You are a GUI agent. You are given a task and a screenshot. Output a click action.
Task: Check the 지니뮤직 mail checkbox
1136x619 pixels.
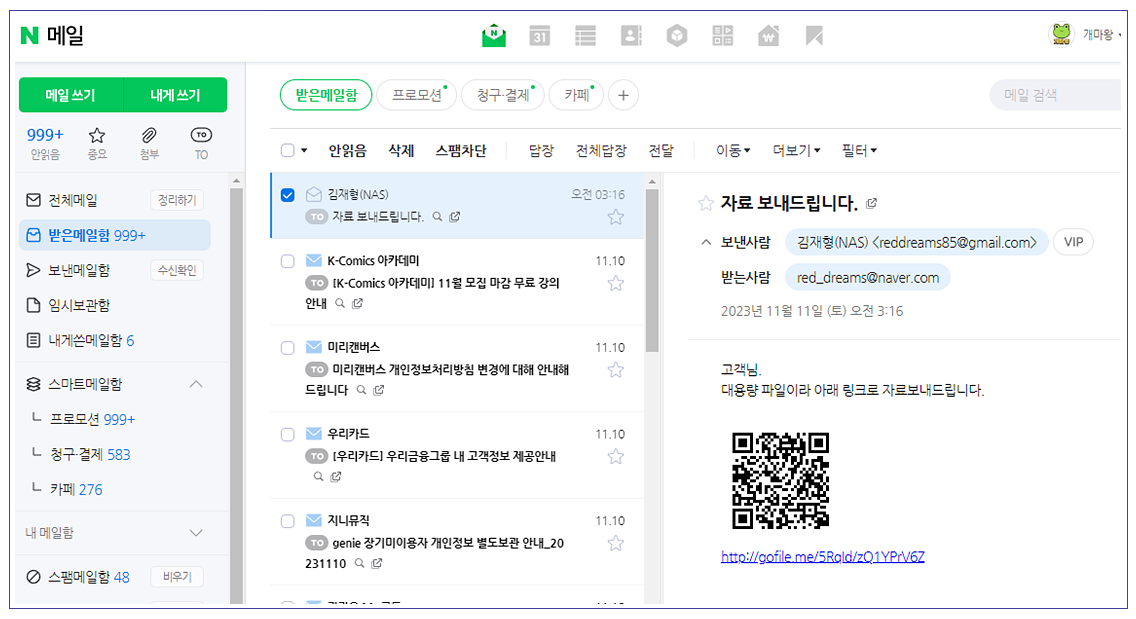pyautogui.click(x=288, y=521)
